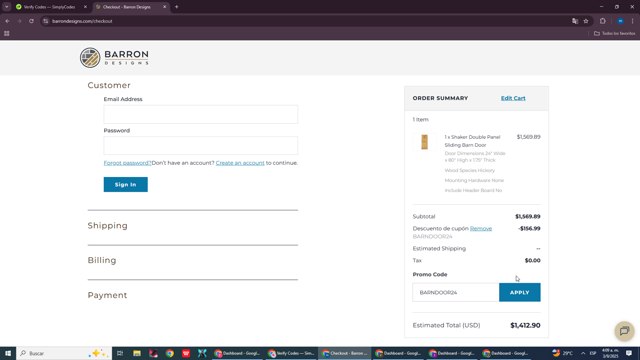Screen dimensions: 640x360
Task: Open the browser extensions puzzle icon
Action: tap(603, 21)
